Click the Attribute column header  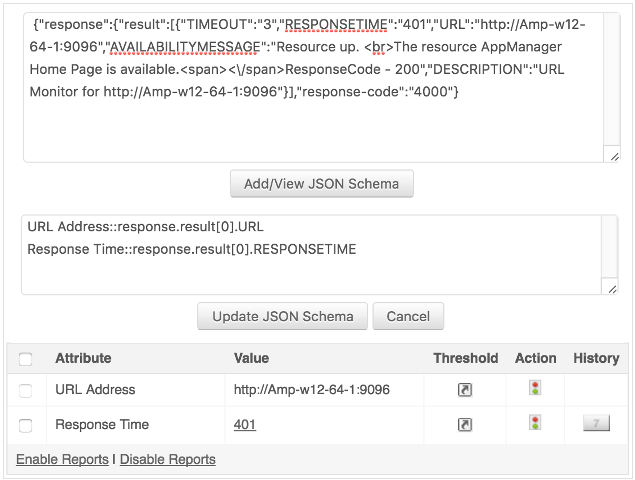pyautogui.click(x=83, y=358)
